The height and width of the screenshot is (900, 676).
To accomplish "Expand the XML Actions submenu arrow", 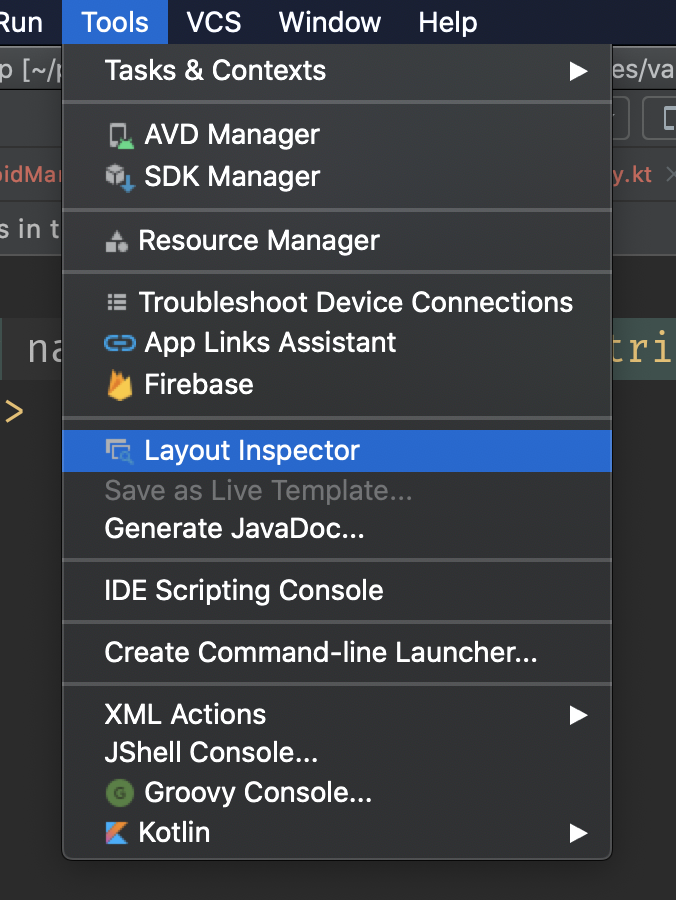I will (x=578, y=715).
